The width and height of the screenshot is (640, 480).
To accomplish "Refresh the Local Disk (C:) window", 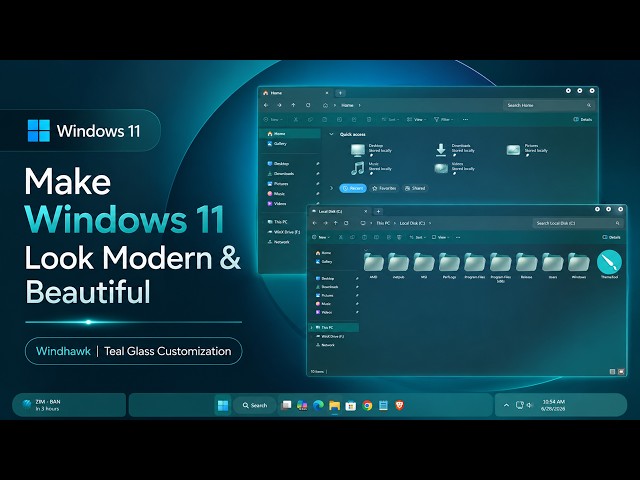I will pos(346,223).
